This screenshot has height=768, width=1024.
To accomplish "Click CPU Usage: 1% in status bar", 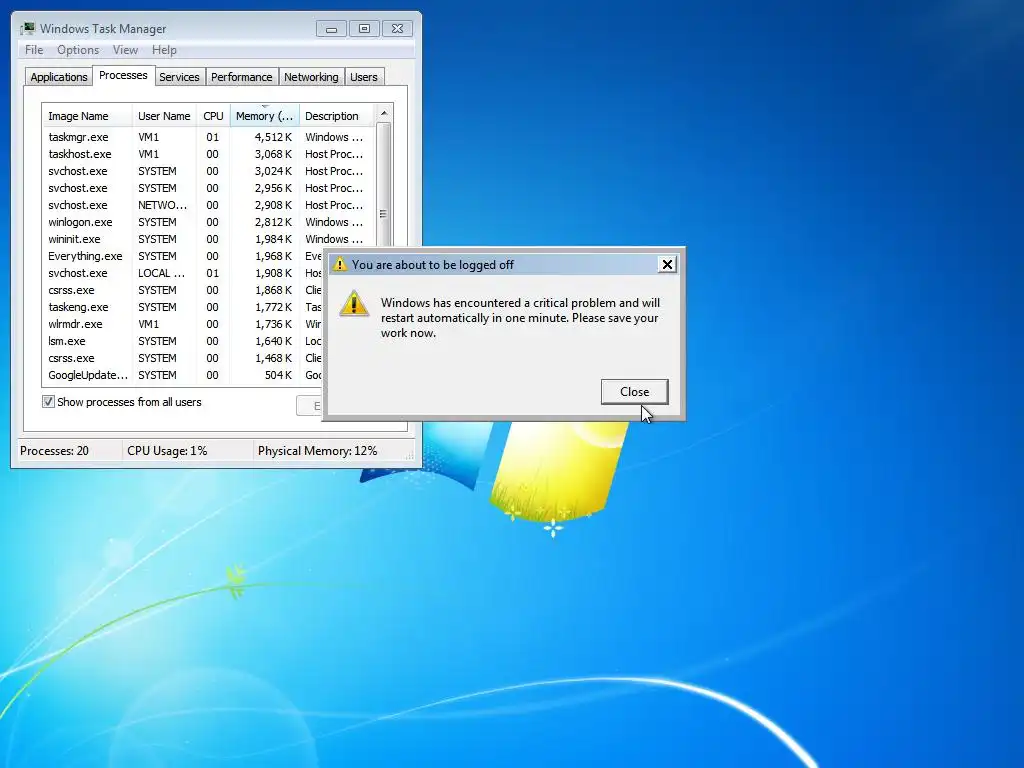I will pyautogui.click(x=167, y=451).
